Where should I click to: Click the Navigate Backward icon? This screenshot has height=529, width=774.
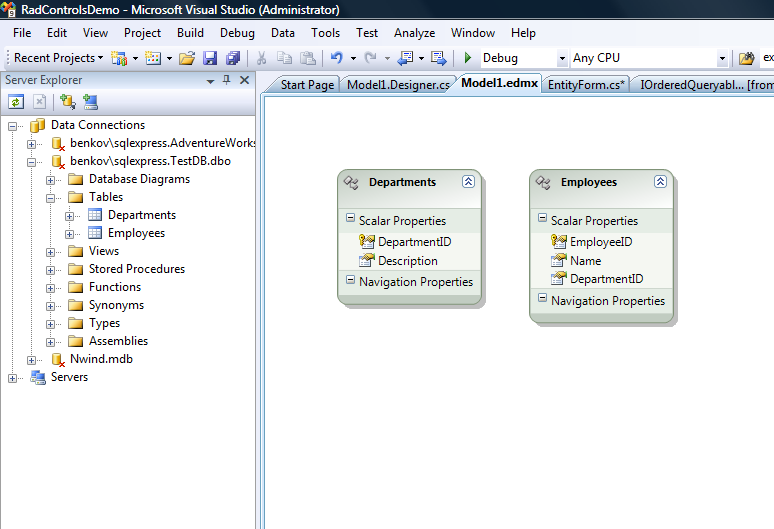click(x=405, y=58)
